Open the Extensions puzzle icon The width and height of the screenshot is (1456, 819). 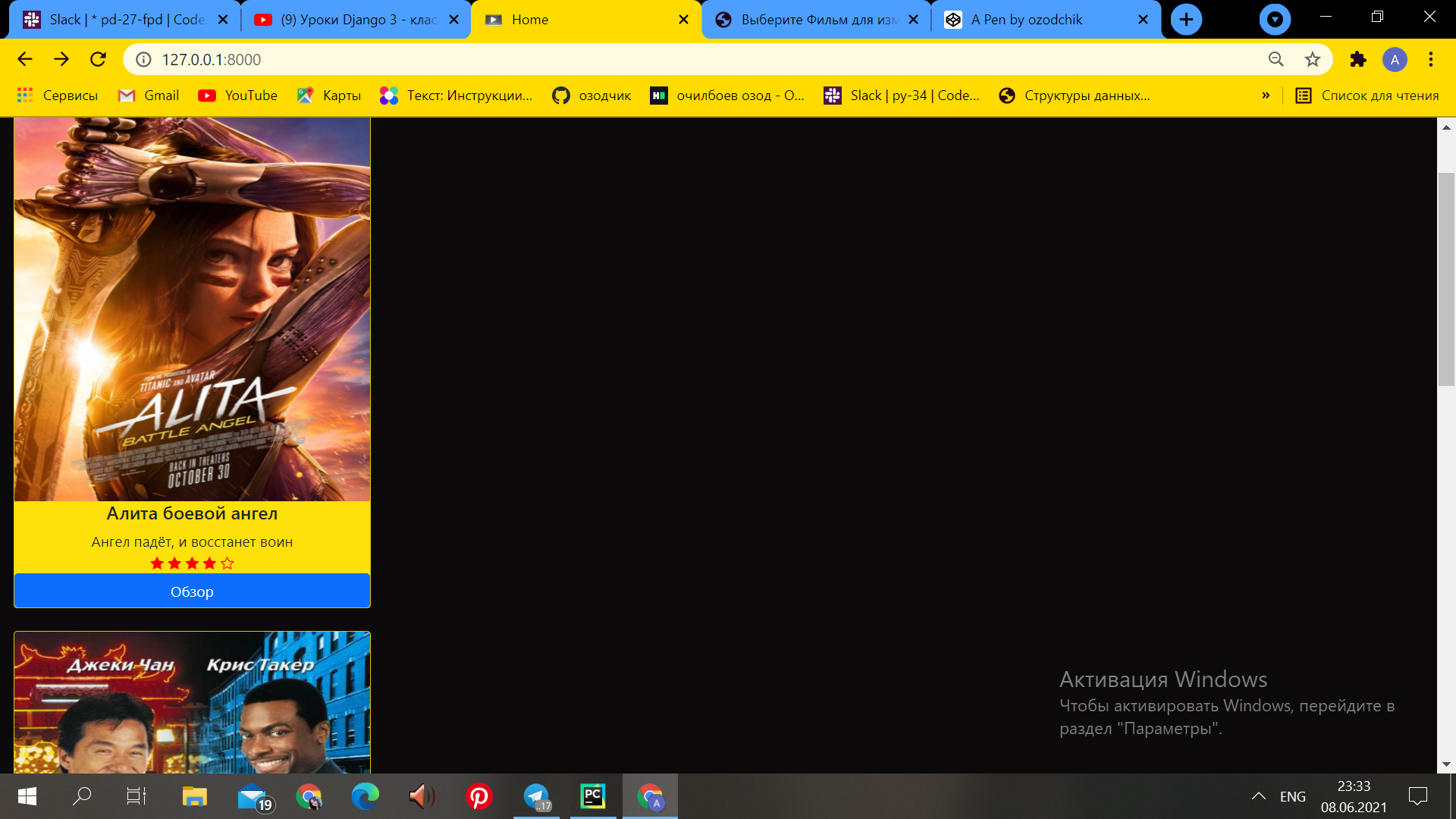pos(1358,59)
